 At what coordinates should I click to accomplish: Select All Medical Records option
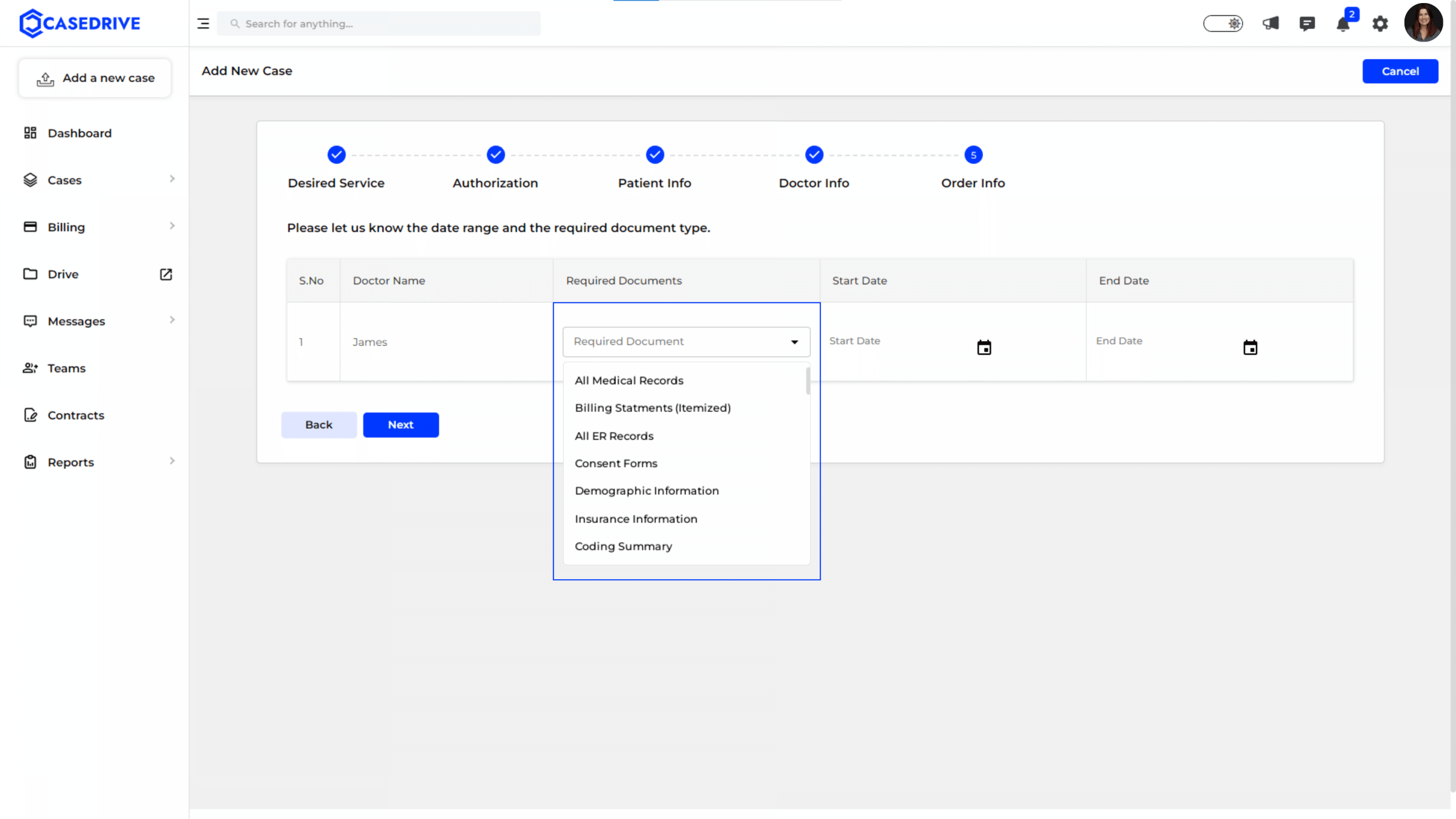point(685,380)
